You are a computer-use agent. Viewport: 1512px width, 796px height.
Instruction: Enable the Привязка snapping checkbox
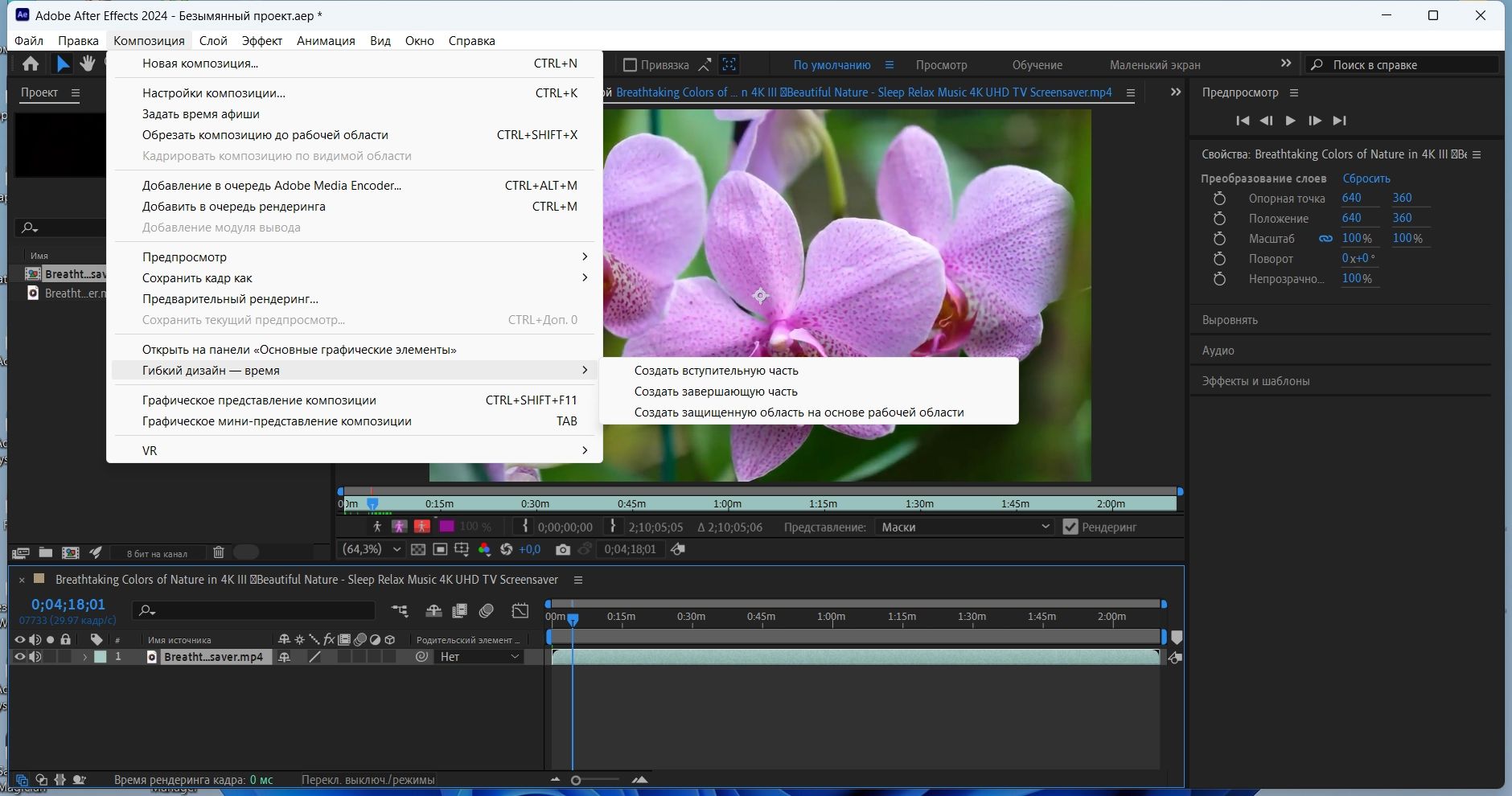[x=631, y=64]
